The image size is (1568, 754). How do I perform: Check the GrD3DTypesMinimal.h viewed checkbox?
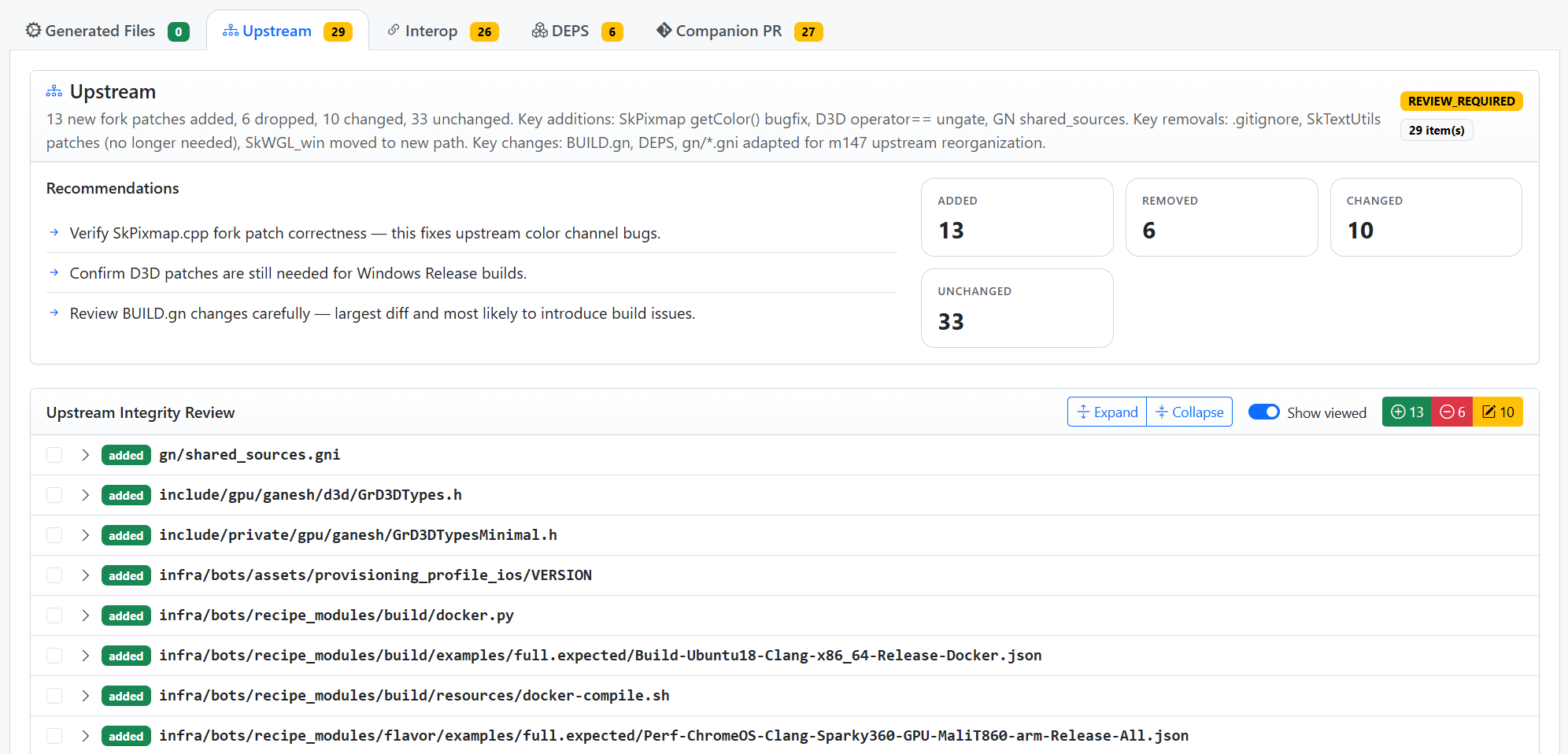[54, 535]
